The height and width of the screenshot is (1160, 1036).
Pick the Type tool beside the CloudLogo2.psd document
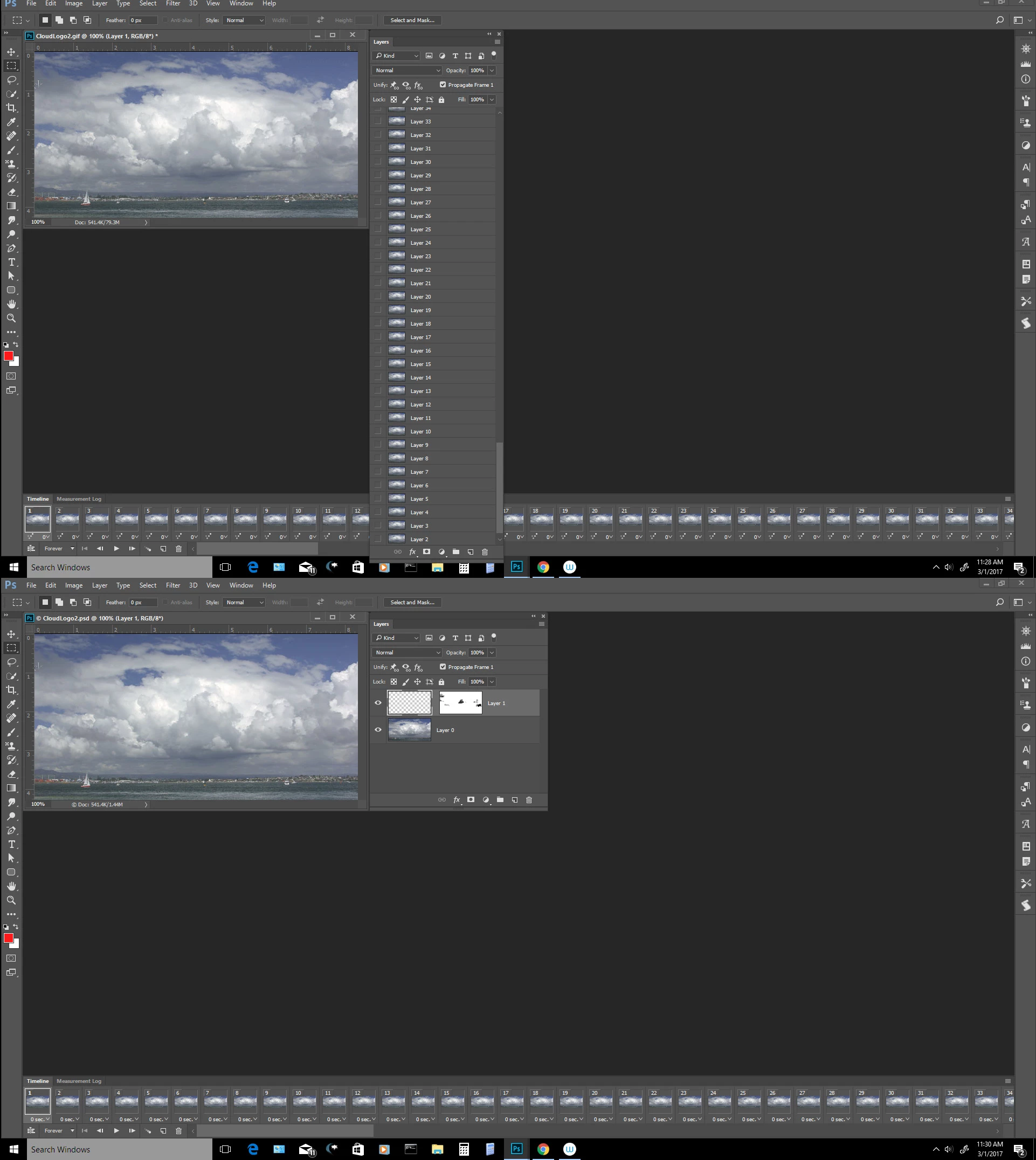pyautogui.click(x=11, y=844)
